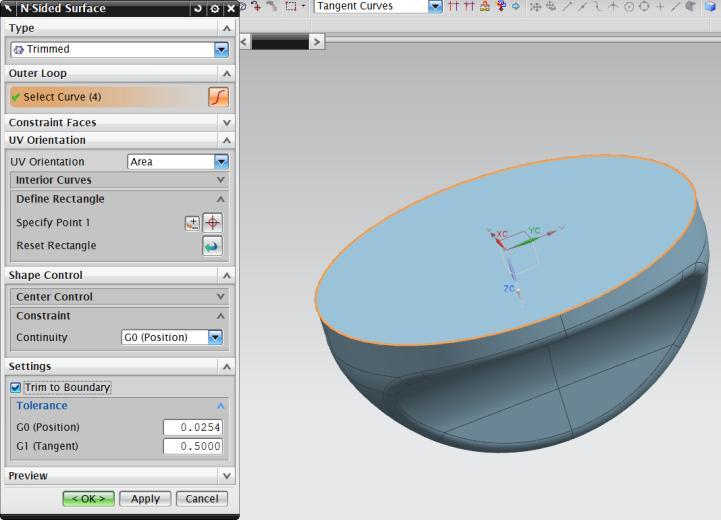
Task: Click the snap quadrant point icon
Action: point(644,6)
